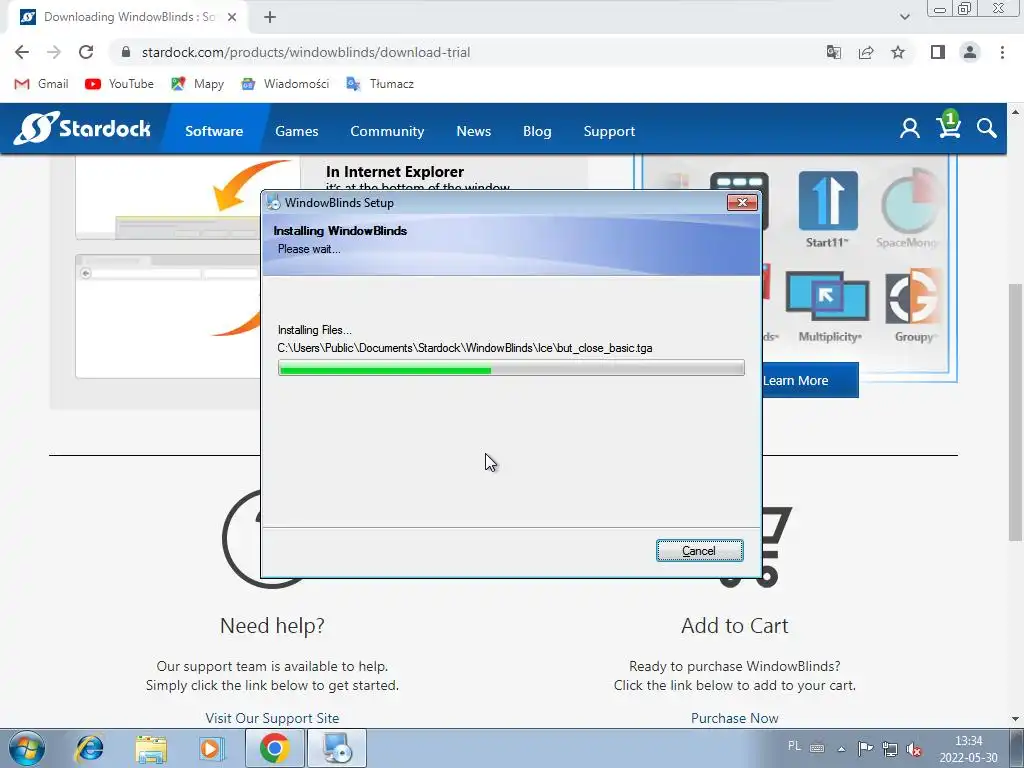Launch Internet Explorer from taskbar

[x=89, y=748]
